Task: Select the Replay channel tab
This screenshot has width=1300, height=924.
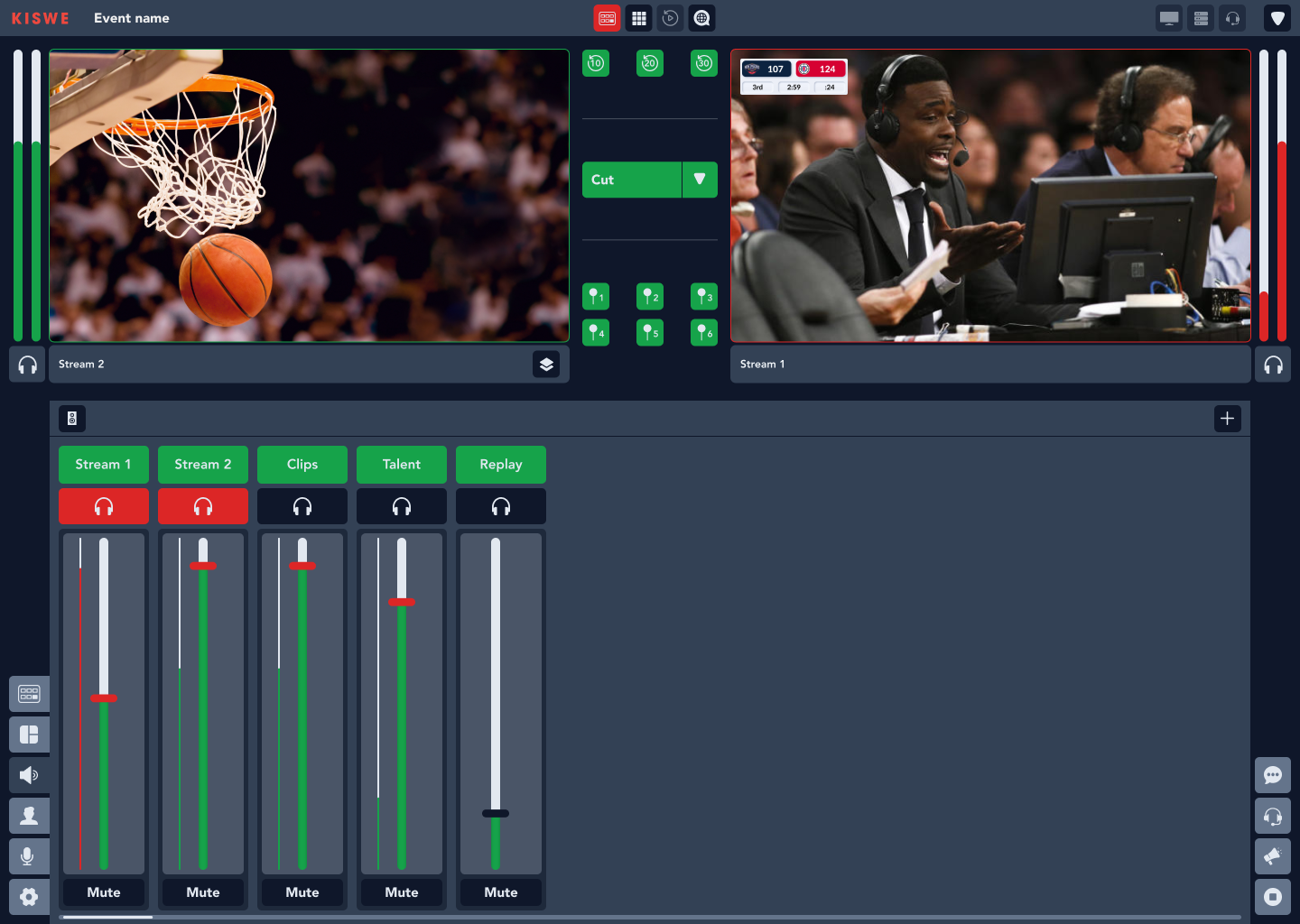Action: pos(501,465)
